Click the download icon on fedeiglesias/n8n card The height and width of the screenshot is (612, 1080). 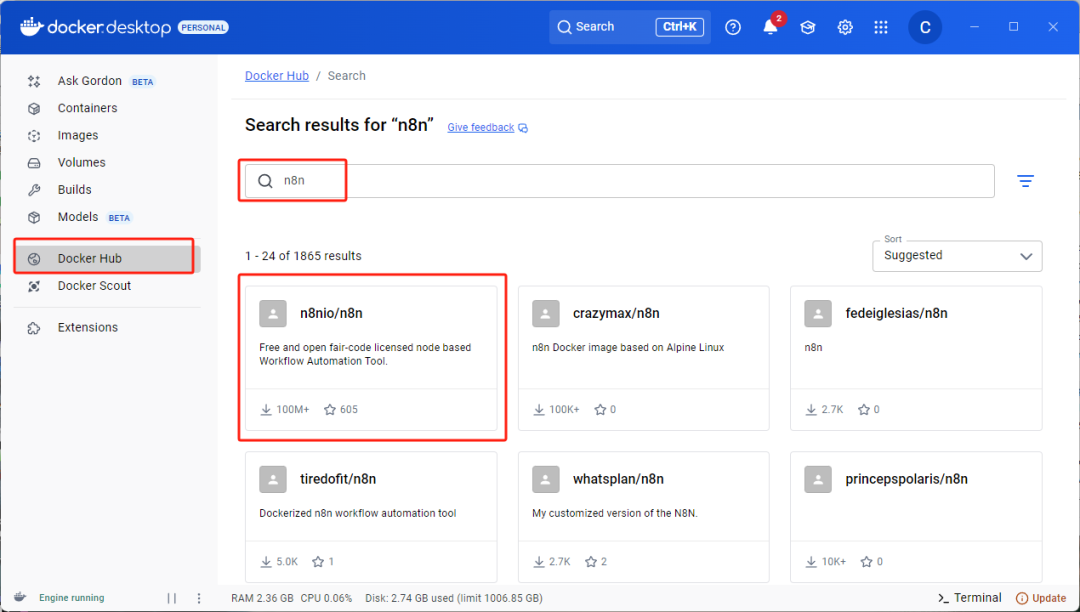pos(811,410)
